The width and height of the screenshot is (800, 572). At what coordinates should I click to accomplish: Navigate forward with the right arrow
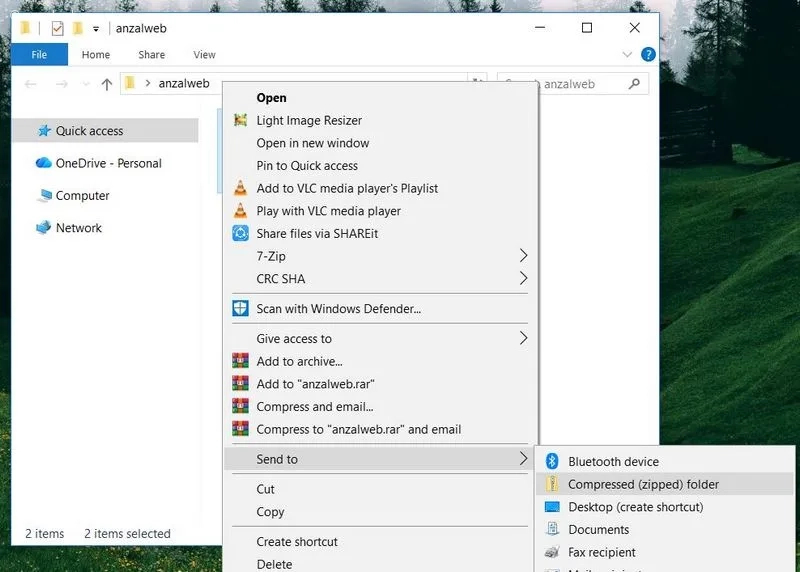click(x=62, y=84)
